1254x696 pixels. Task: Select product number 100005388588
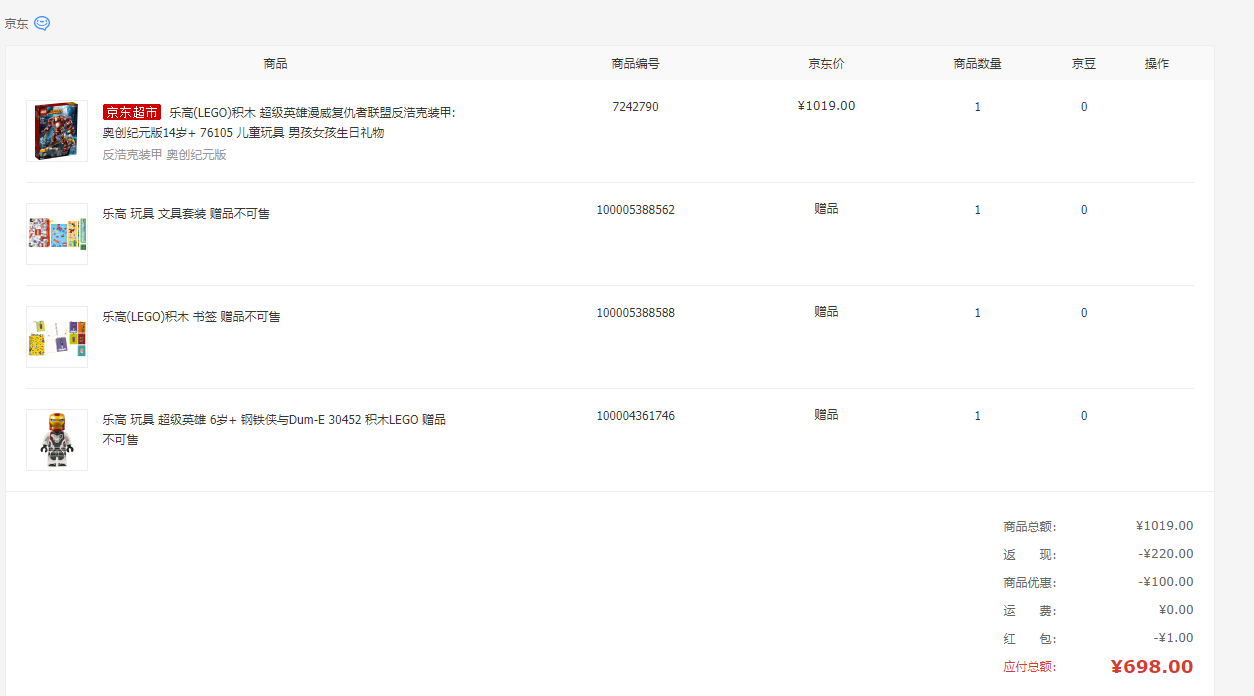tap(636, 313)
